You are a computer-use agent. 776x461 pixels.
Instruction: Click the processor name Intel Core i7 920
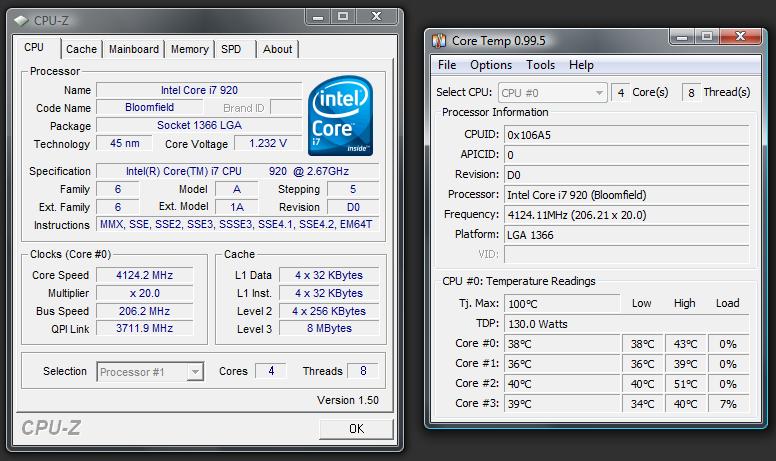pyautogui.click(x=199, y=90)
